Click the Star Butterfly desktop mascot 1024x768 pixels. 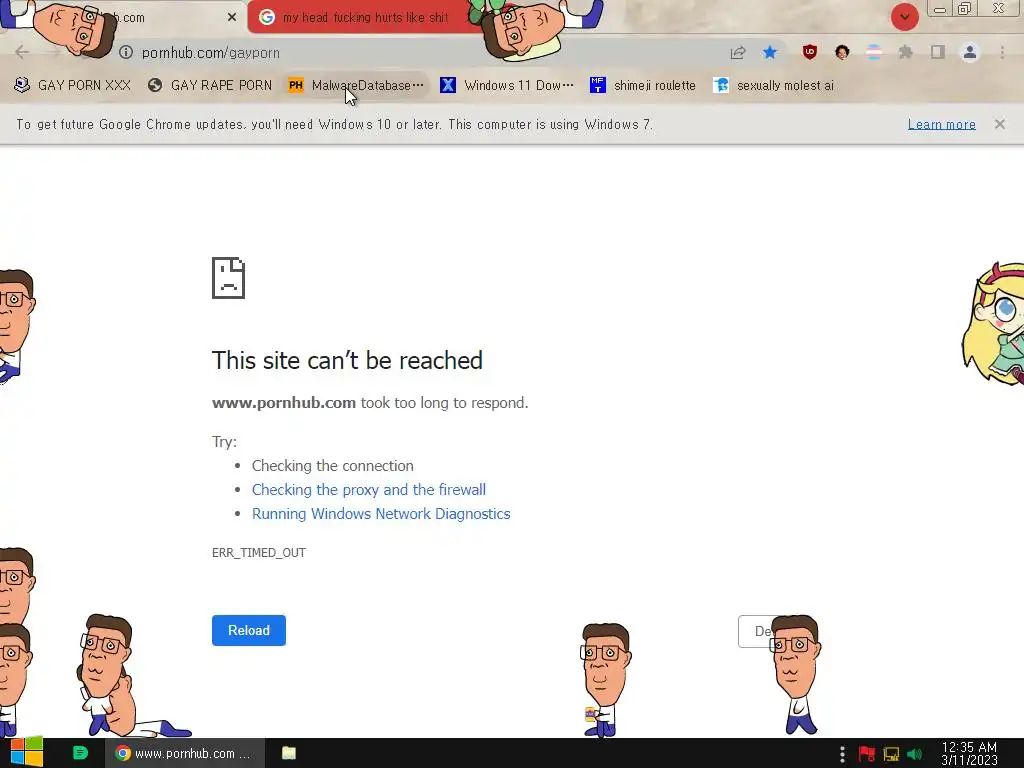pos(993,323)
